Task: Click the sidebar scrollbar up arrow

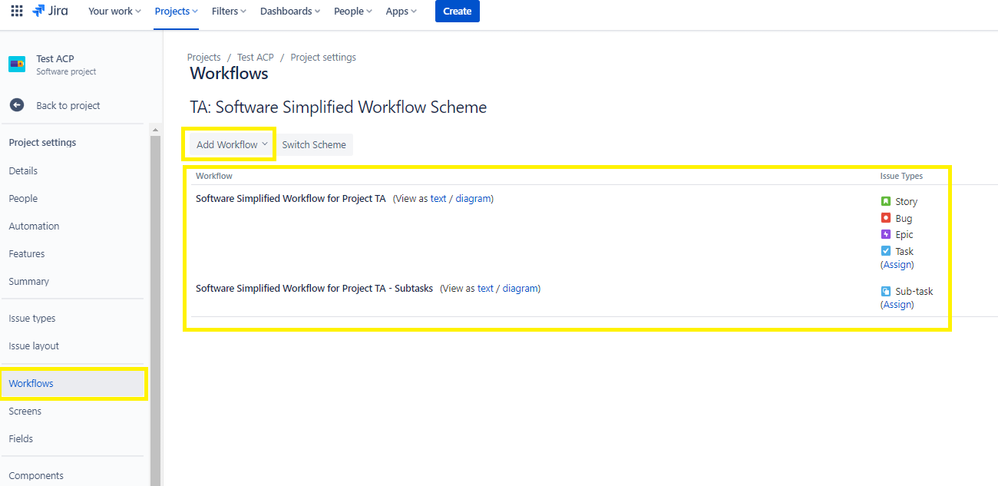Action: pyautogui.click(x=155, y=130)
